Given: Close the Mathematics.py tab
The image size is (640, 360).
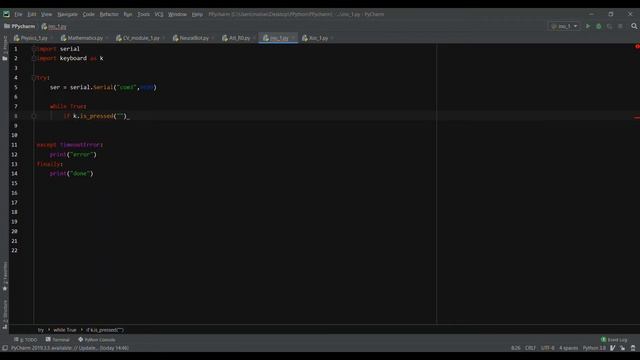Looking at the screenshot, I should coord(107,38).
